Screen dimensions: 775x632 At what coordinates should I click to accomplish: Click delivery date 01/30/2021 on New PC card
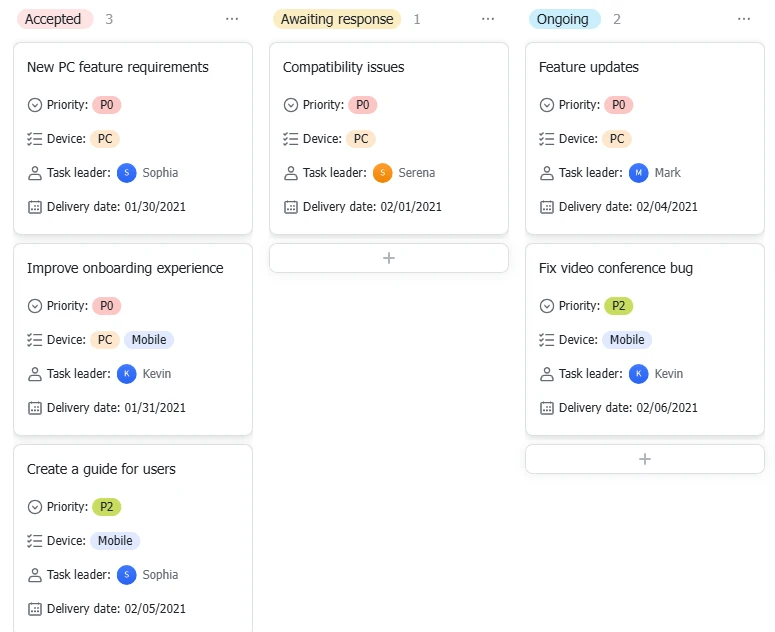pyautogui.click(x=155, y=207)
